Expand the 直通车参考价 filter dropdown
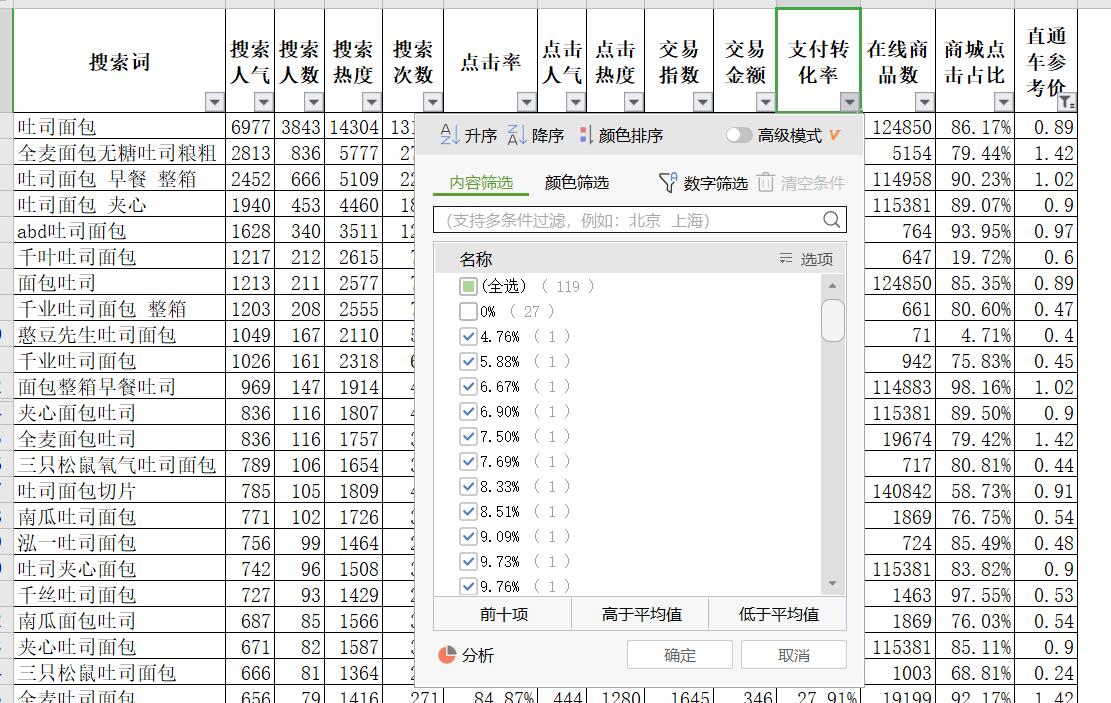The height and width of the screenshot is (703, 1111). (x=1066, y=102)
